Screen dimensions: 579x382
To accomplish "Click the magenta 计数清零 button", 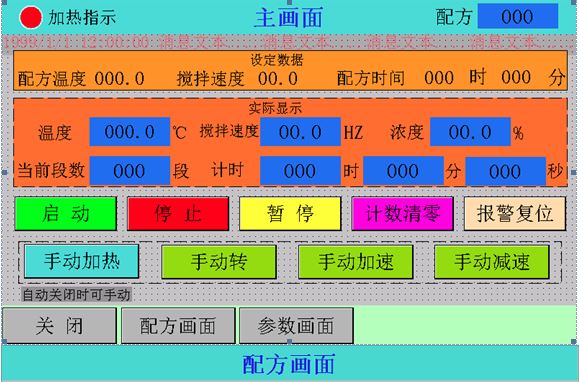I will pos(402,214).
